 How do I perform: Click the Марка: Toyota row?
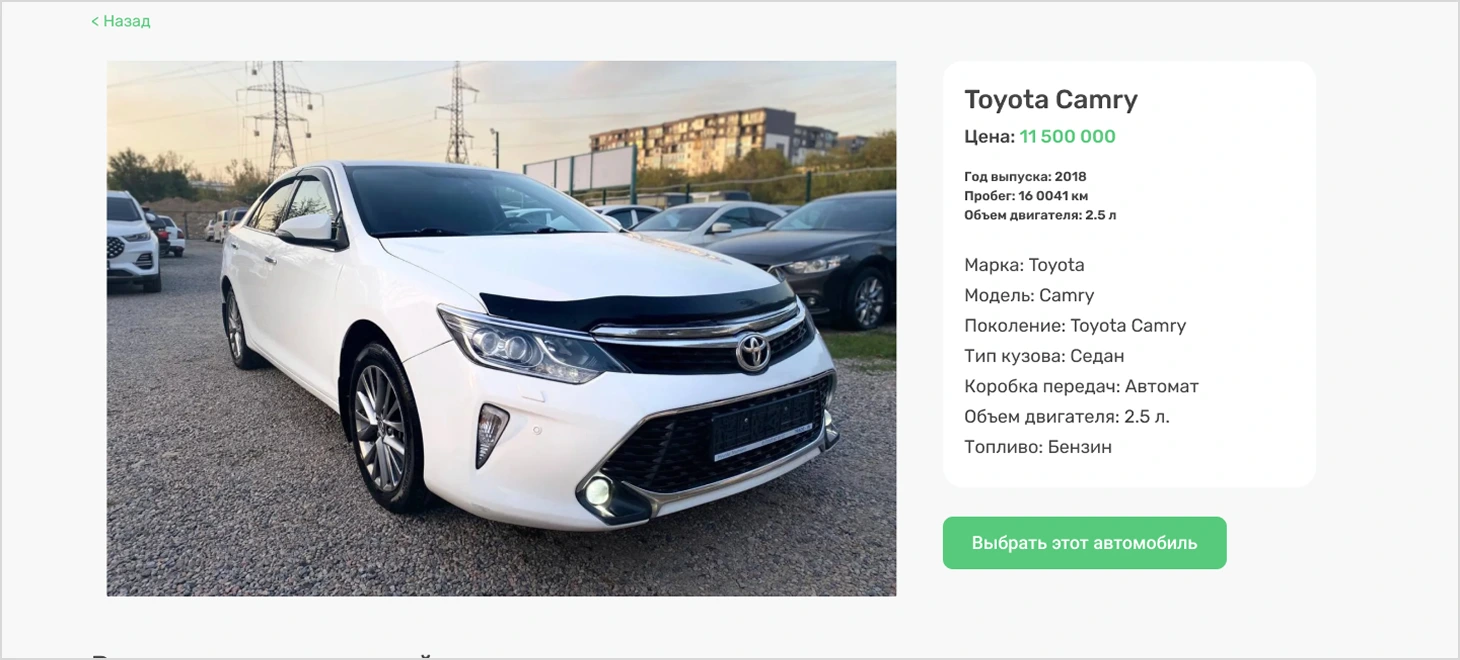(1024, 265)
